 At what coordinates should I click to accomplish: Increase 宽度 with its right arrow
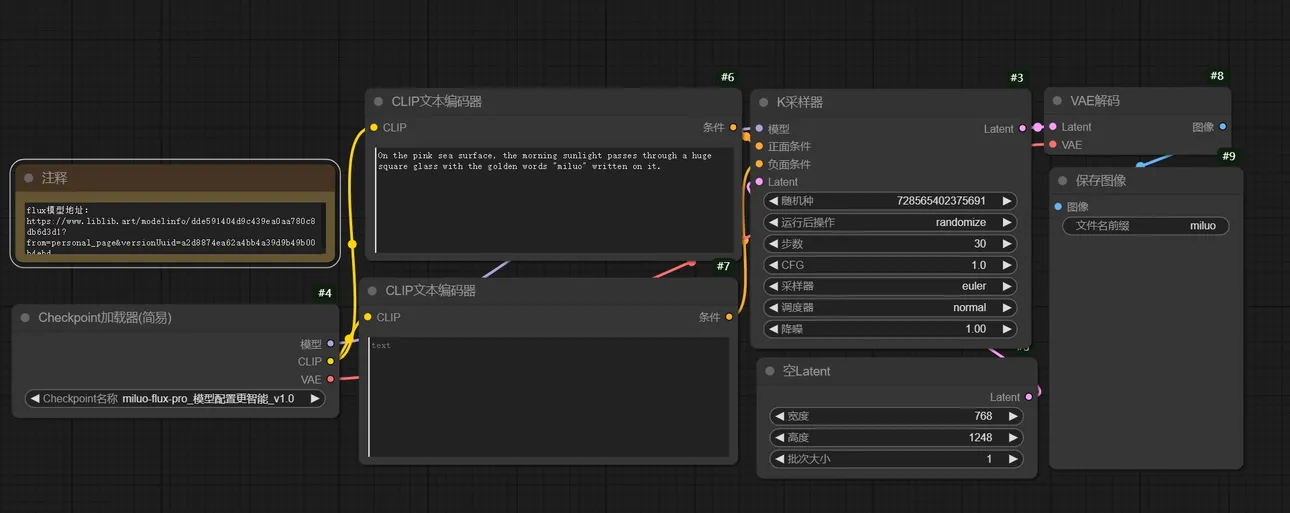(1013, 417)
